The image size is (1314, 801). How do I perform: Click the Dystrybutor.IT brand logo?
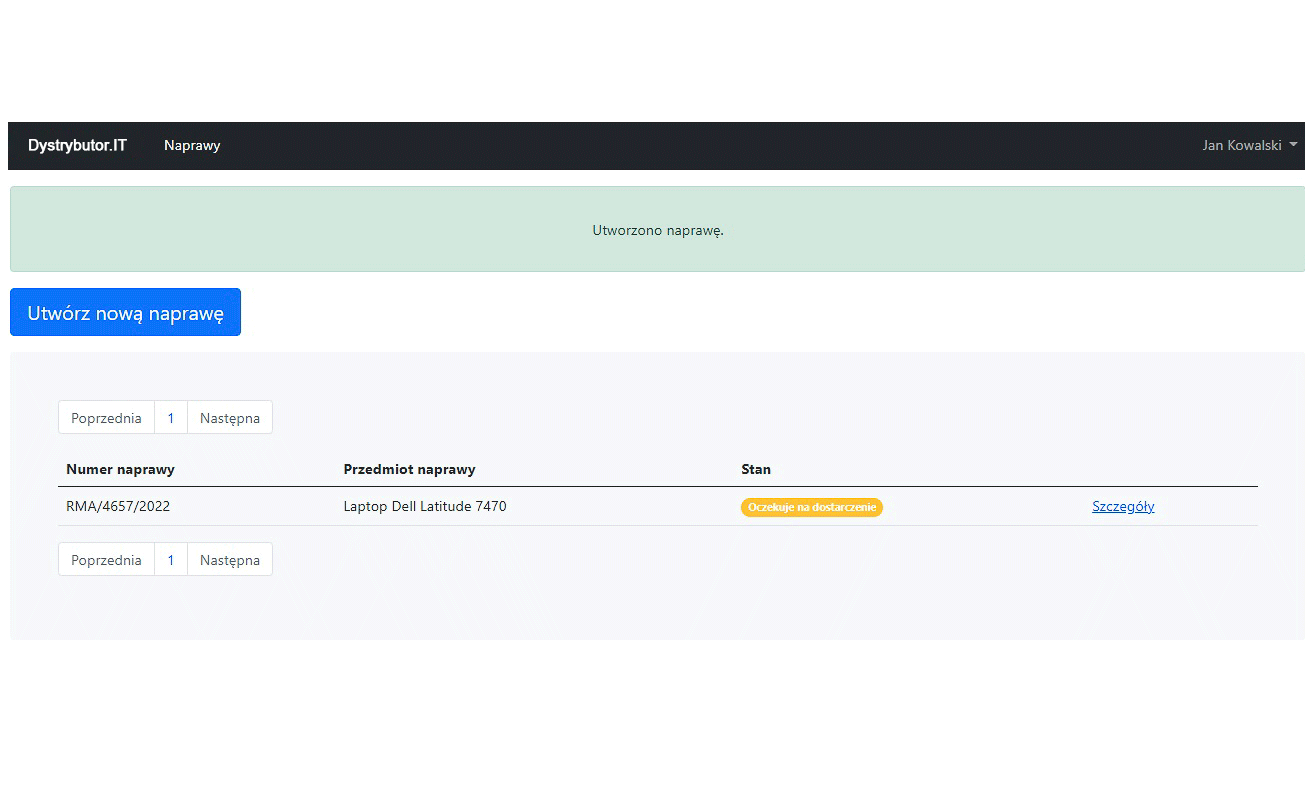(77, 145)
